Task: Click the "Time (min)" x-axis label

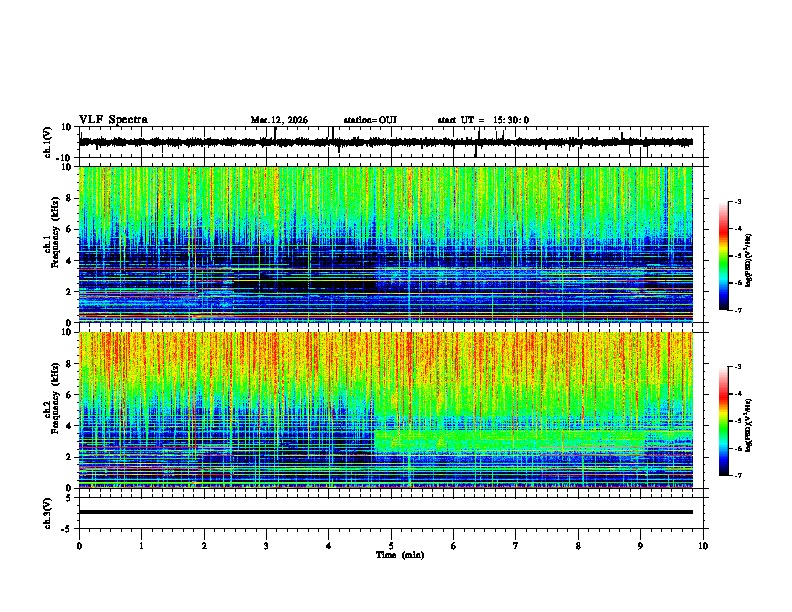Action: tap(400, 555)
